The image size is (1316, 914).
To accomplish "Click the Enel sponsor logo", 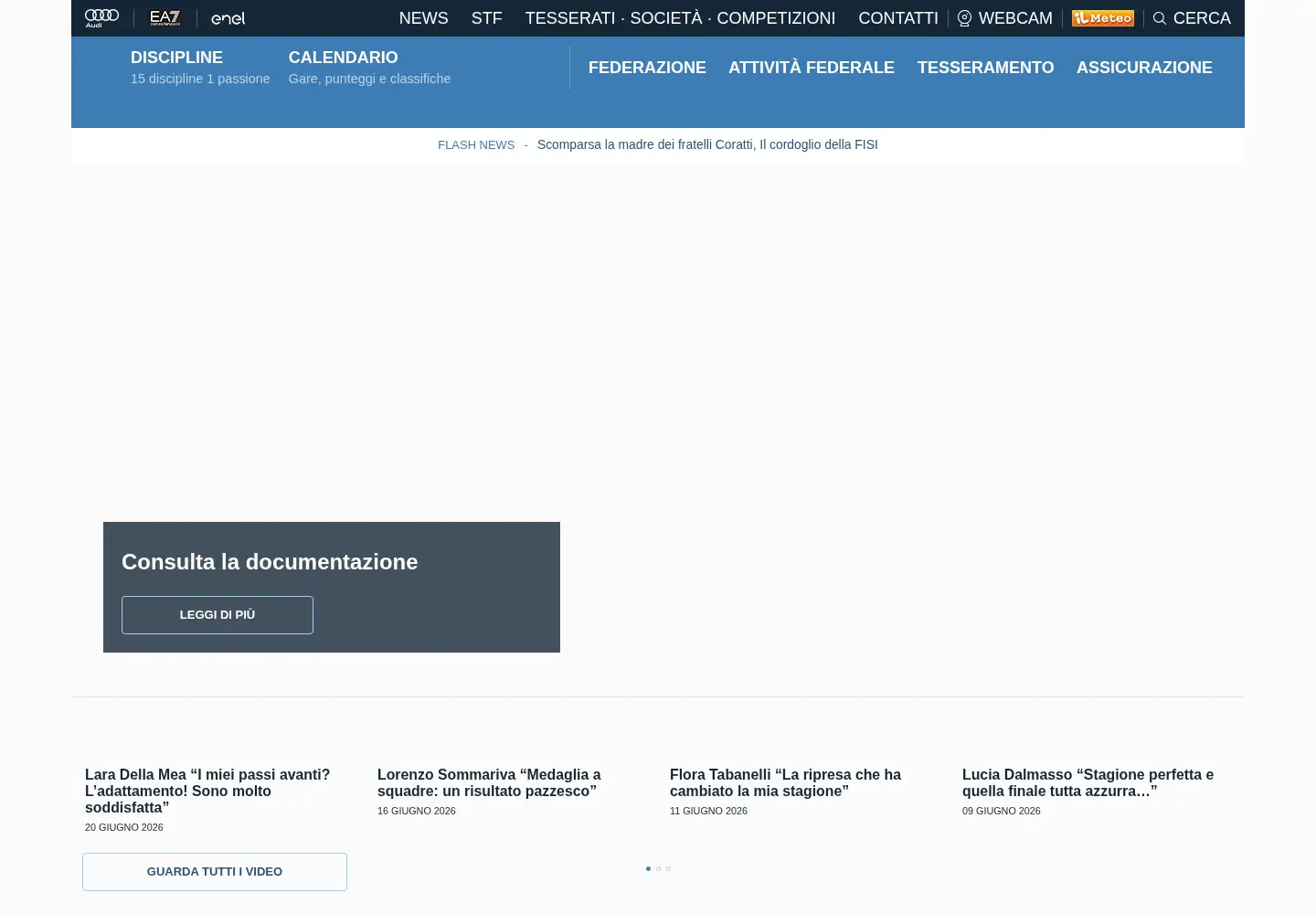I will [228, 18].
